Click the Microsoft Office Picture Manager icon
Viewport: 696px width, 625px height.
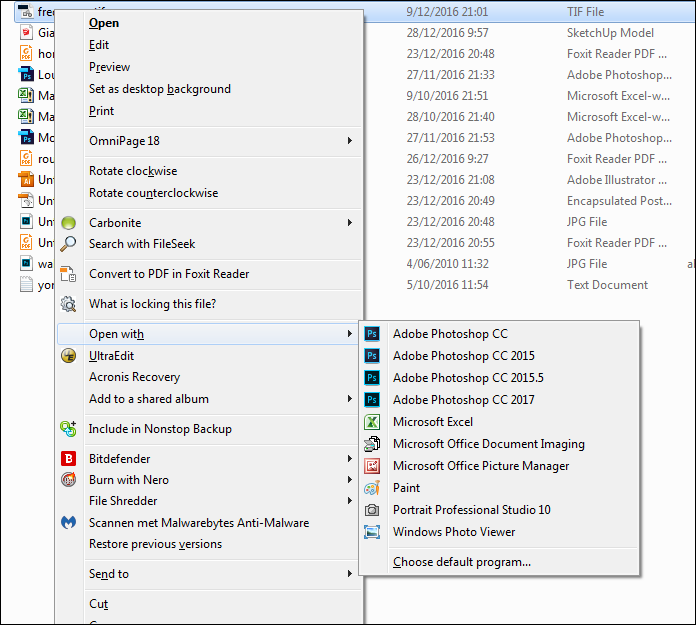[372, 466]
